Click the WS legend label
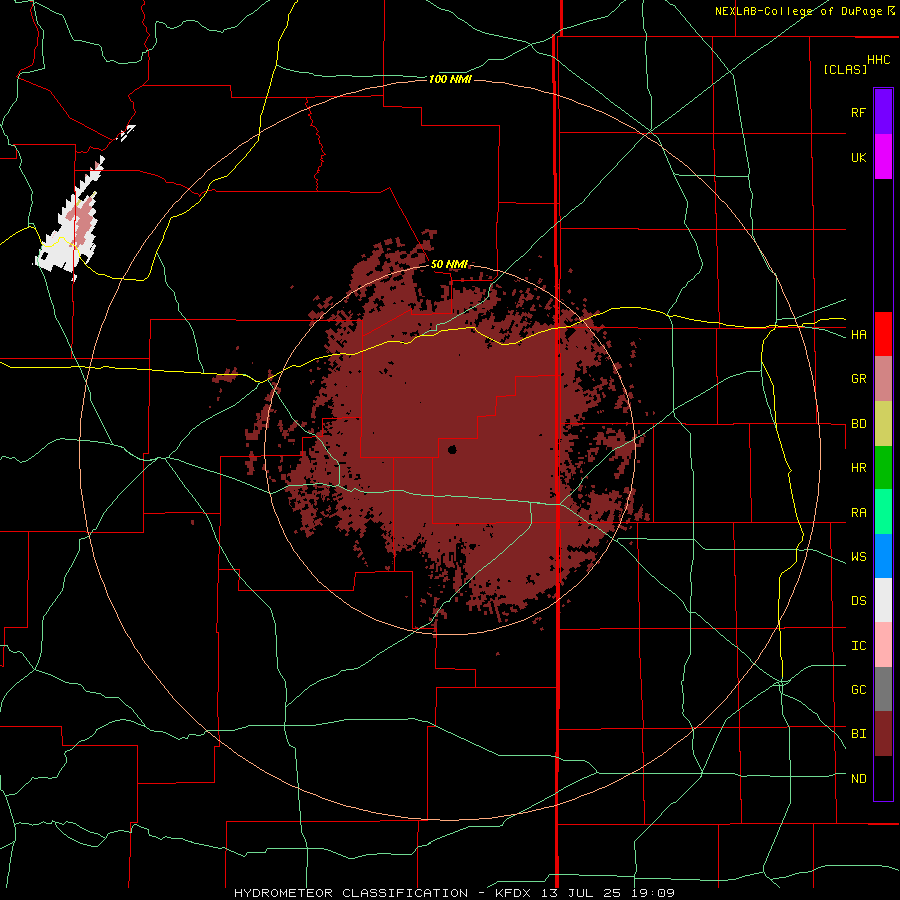900x900 pixels. point(859,557)
